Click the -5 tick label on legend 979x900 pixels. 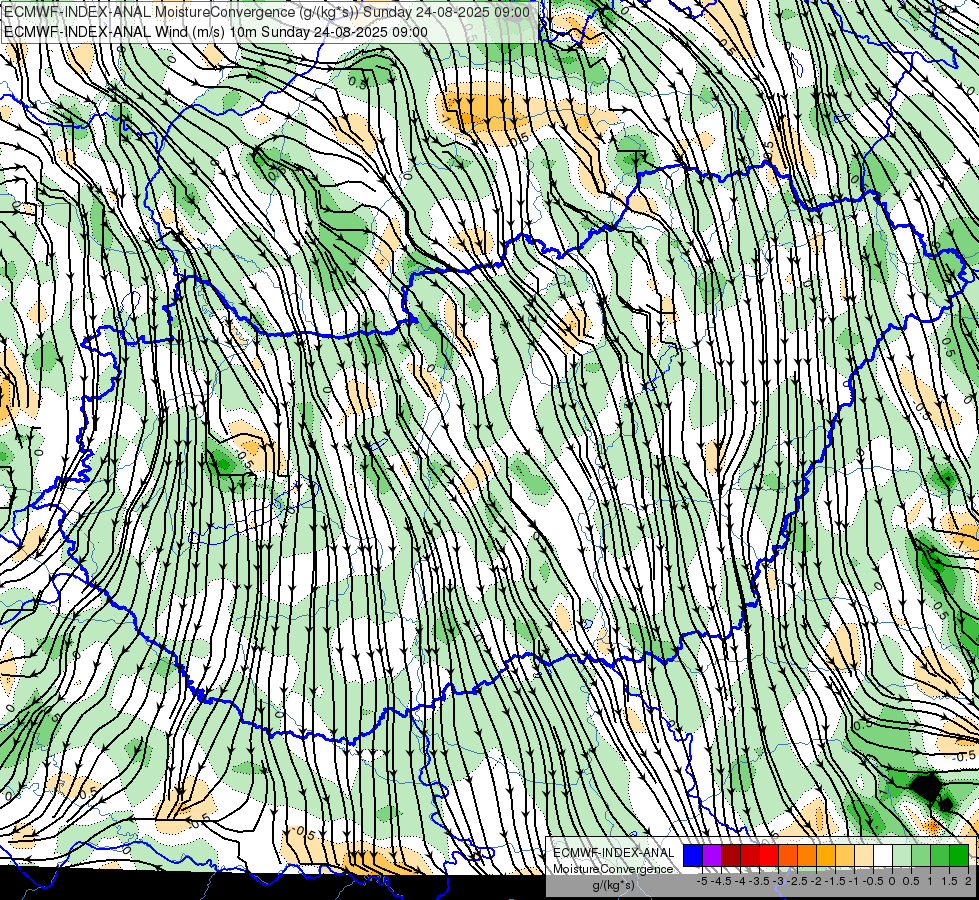click(702, 881)
